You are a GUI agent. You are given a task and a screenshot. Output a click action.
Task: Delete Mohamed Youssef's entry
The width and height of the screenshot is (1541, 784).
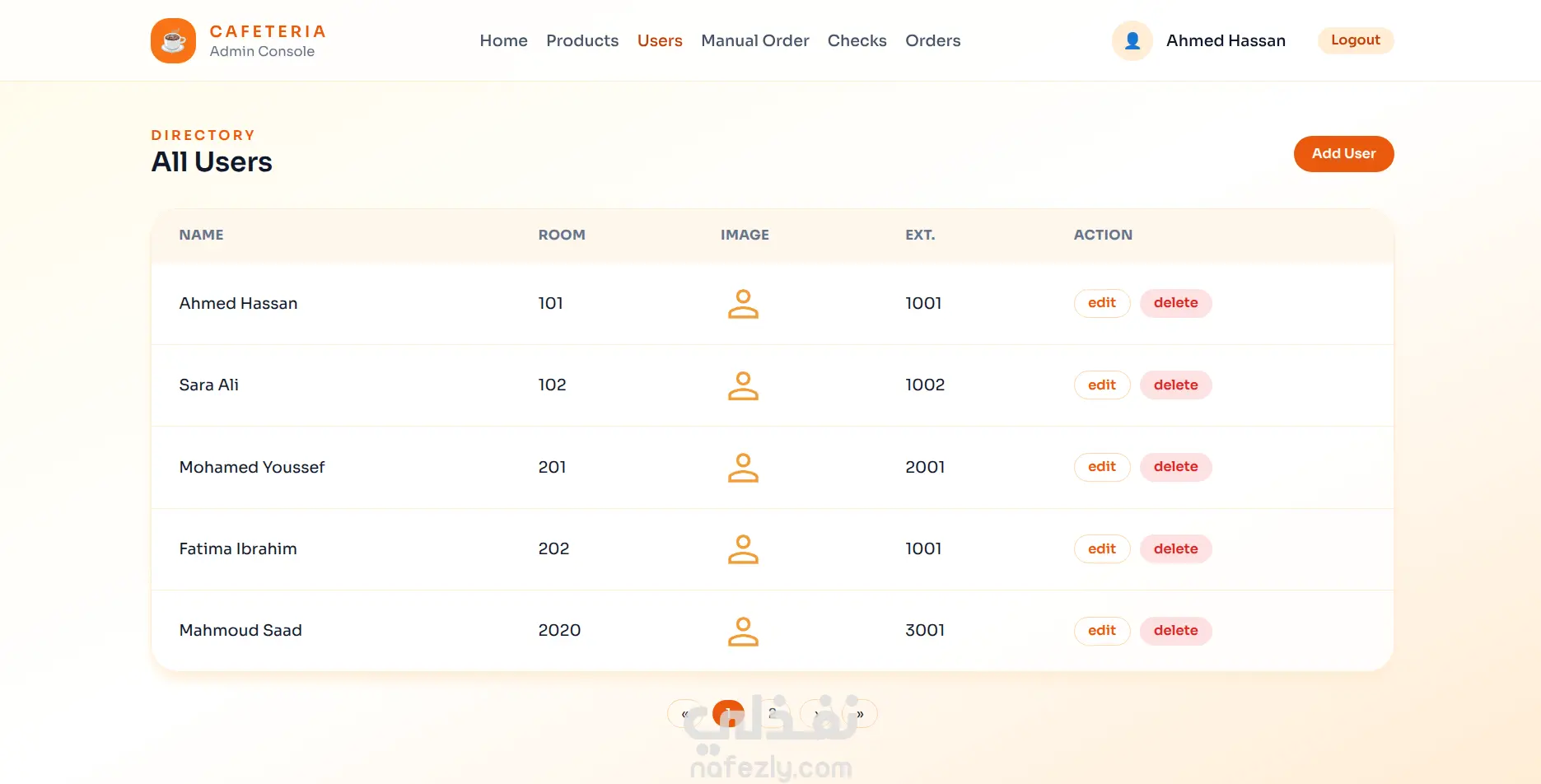1176,467
